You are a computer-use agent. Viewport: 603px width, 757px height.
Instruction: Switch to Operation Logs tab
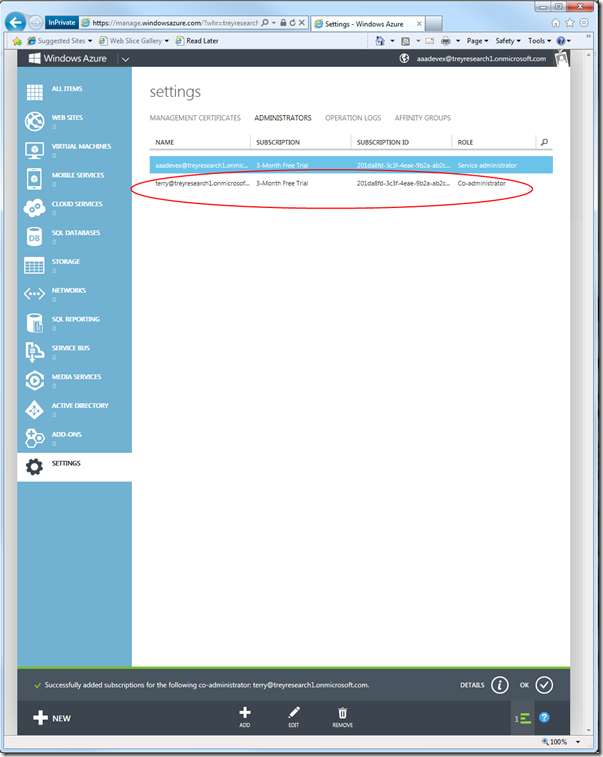click(353, 118)
